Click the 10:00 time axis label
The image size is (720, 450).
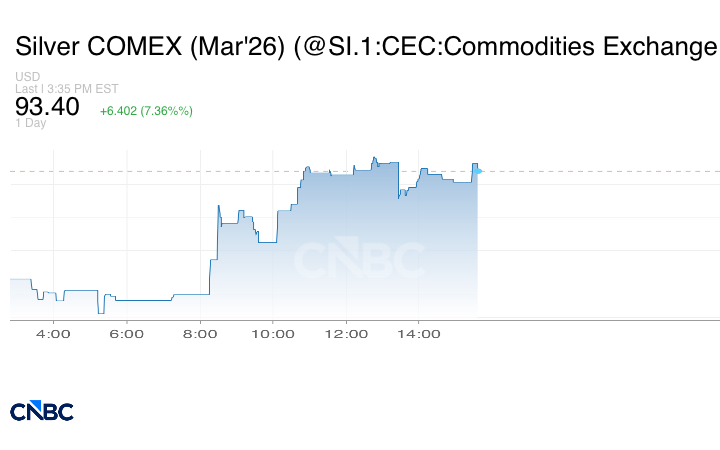273,334
